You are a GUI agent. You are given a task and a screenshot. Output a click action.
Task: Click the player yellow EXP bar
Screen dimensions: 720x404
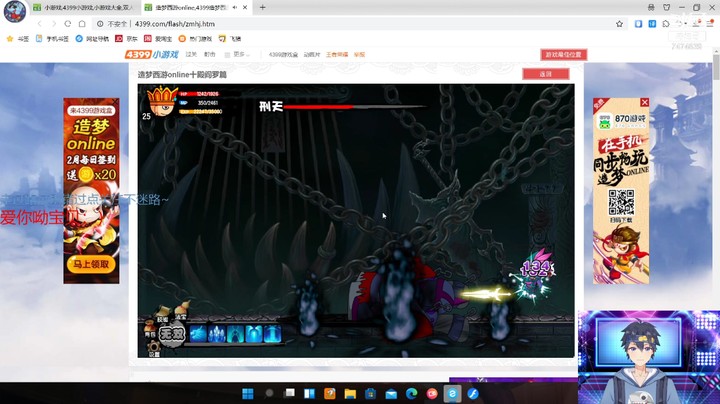(200, 112)
